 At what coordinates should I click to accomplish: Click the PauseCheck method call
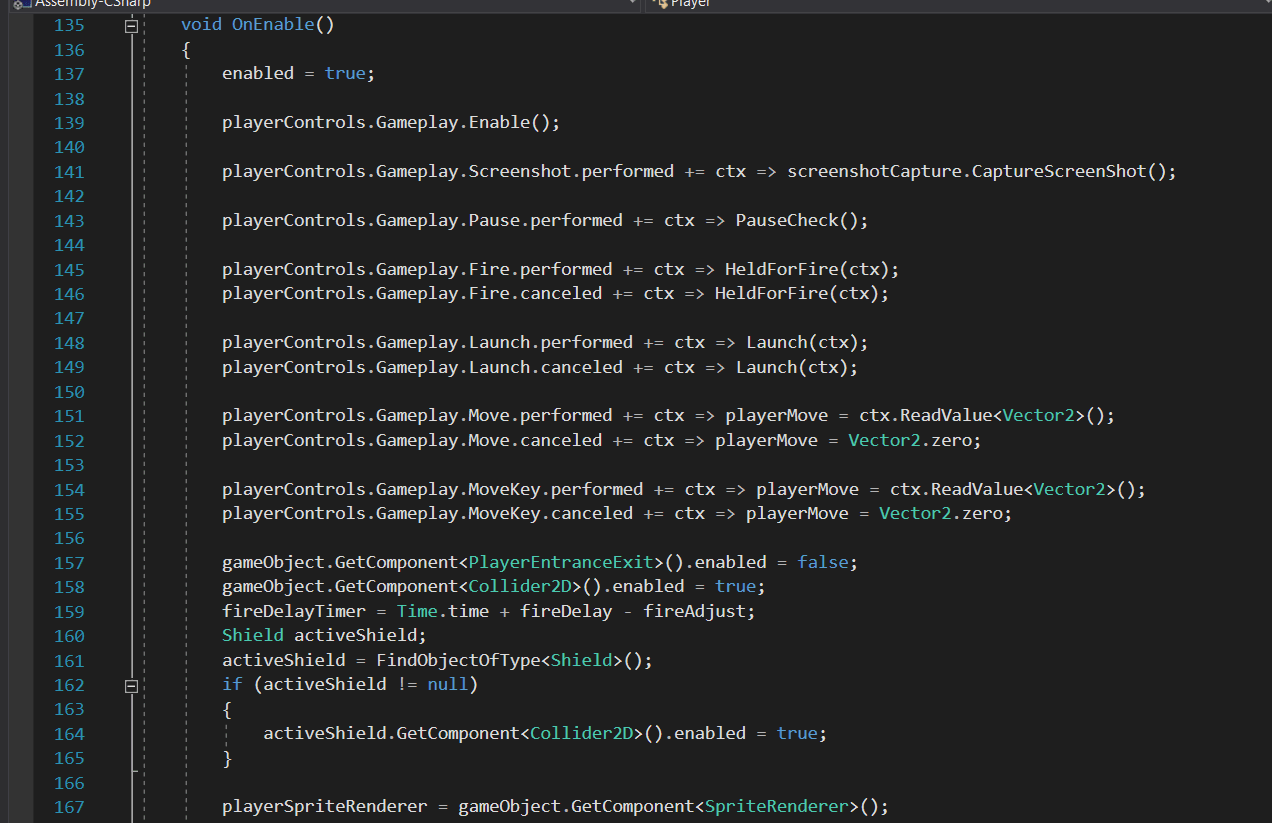[x=787, y=220]
